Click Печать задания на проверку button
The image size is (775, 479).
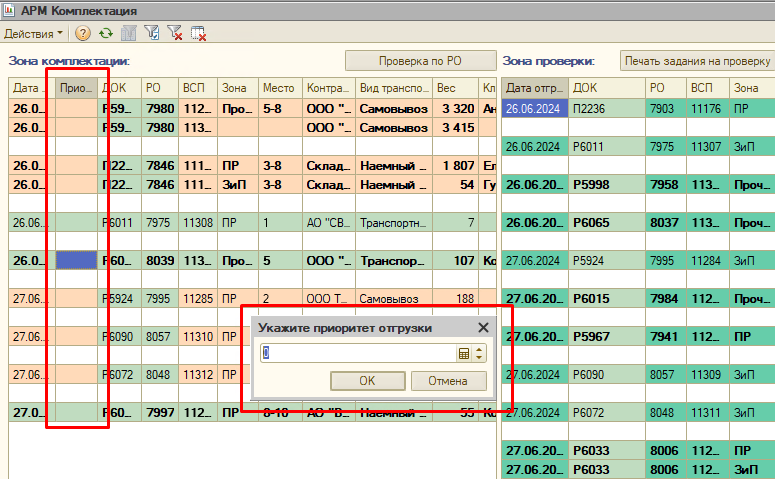[697, 61]
